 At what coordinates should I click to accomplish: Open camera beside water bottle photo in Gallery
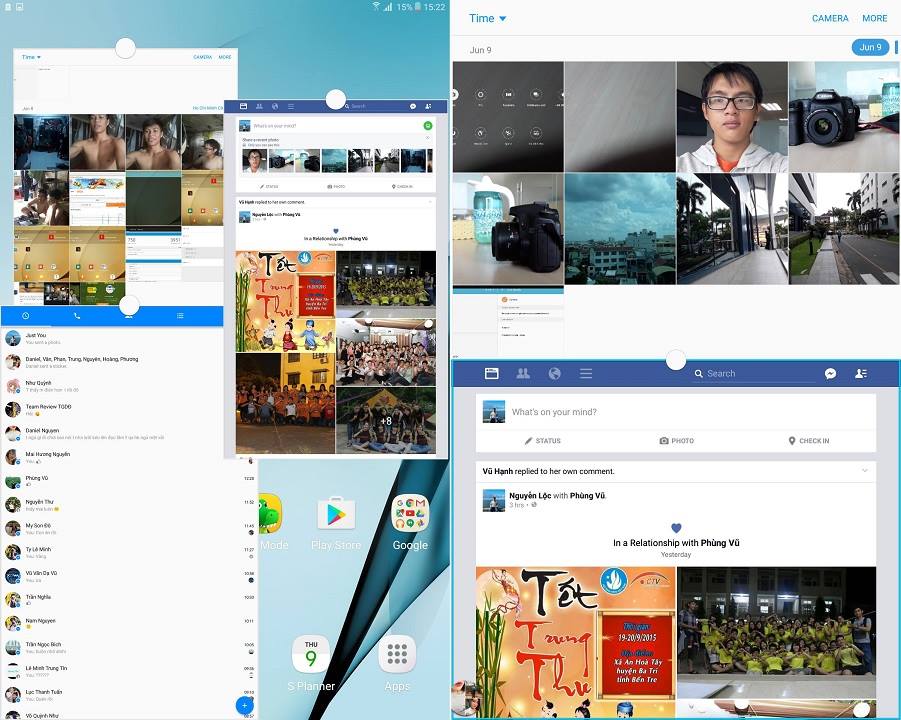coord(508,229)
